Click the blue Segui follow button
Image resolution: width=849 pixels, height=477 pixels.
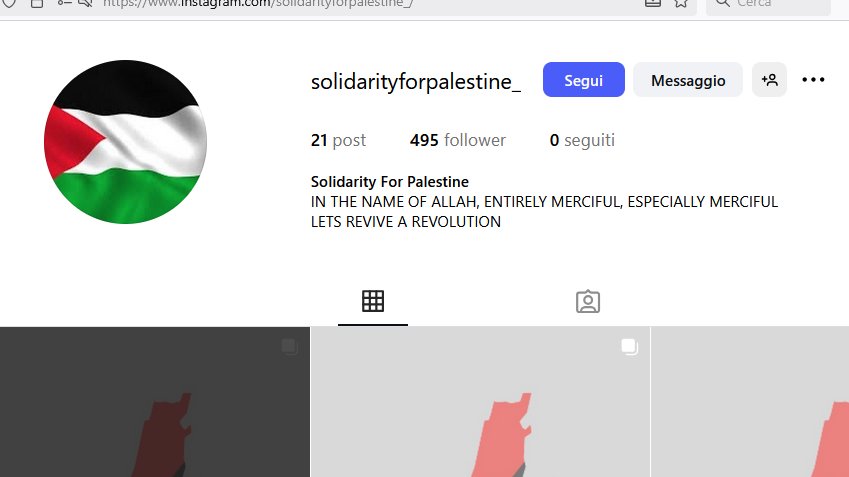click(x=584, y=80)
